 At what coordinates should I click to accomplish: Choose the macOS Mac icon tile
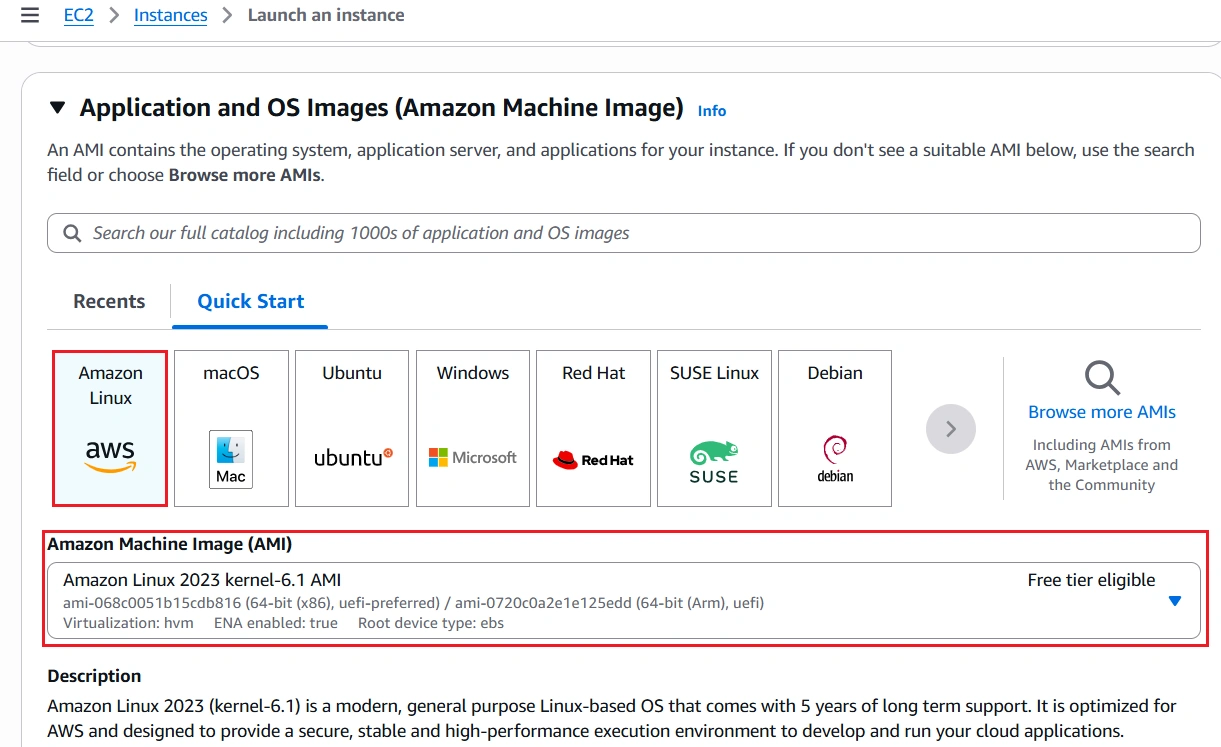[x=231, y=428]
